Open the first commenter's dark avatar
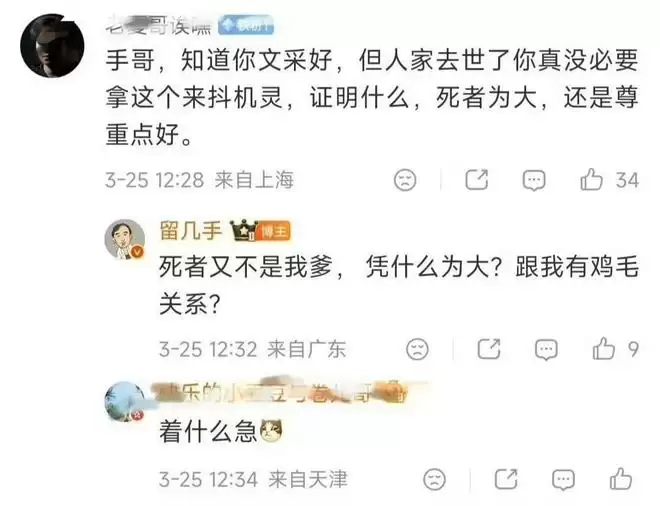The width and height of the screenshot is (660, 506). tap(52, 45)
